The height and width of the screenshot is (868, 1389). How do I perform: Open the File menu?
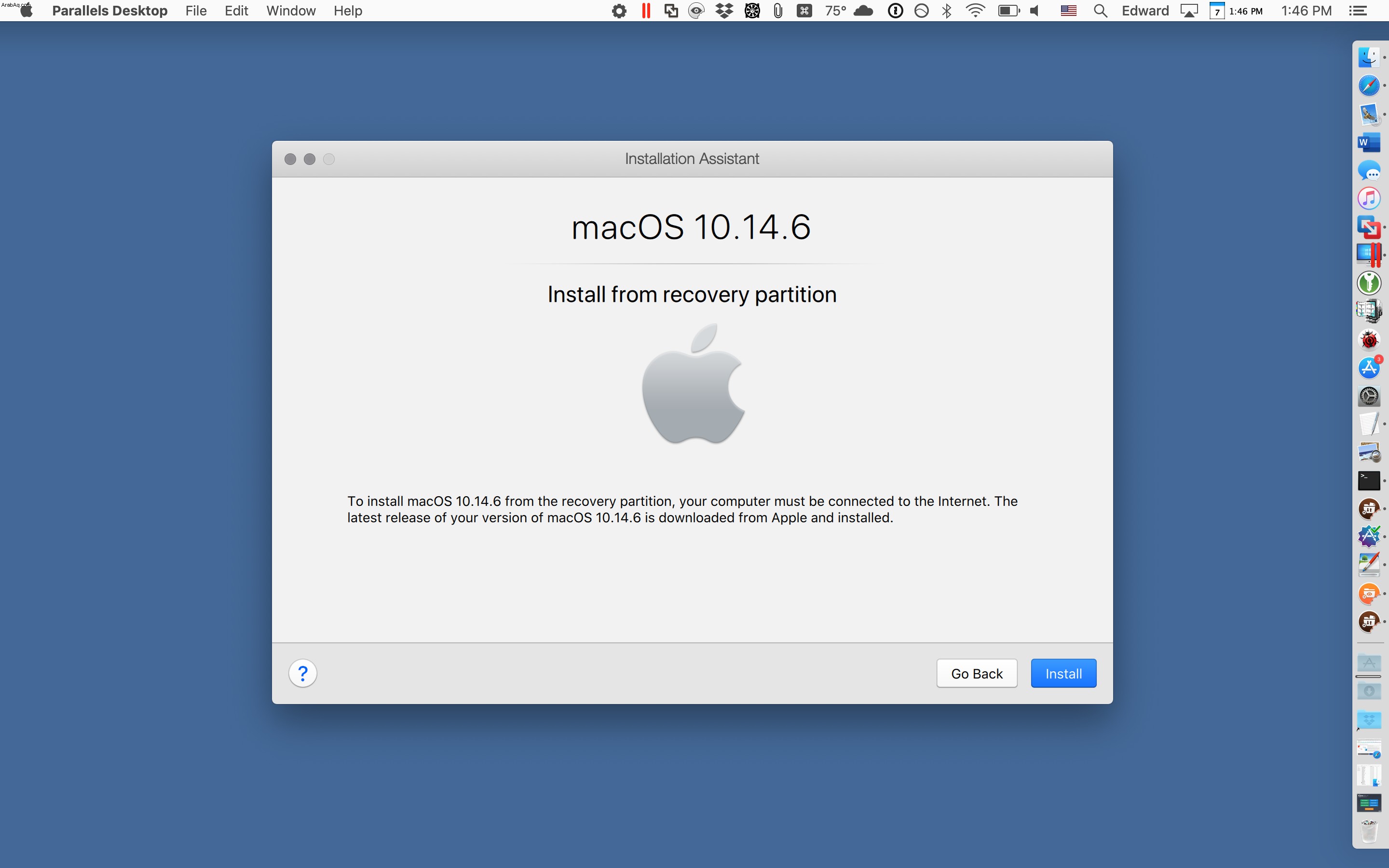[196, 10]
